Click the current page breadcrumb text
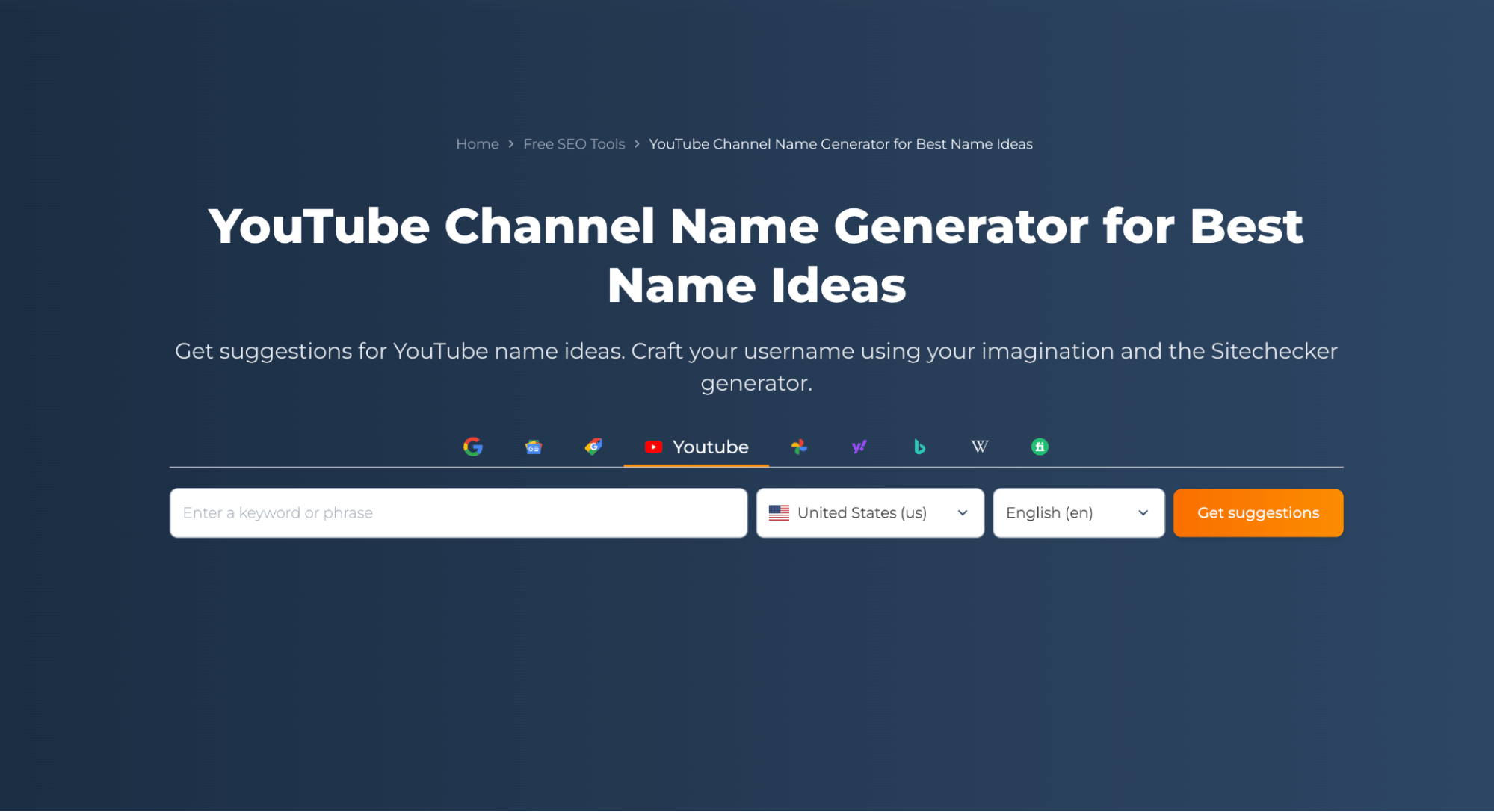 click(x=841, y=144)
